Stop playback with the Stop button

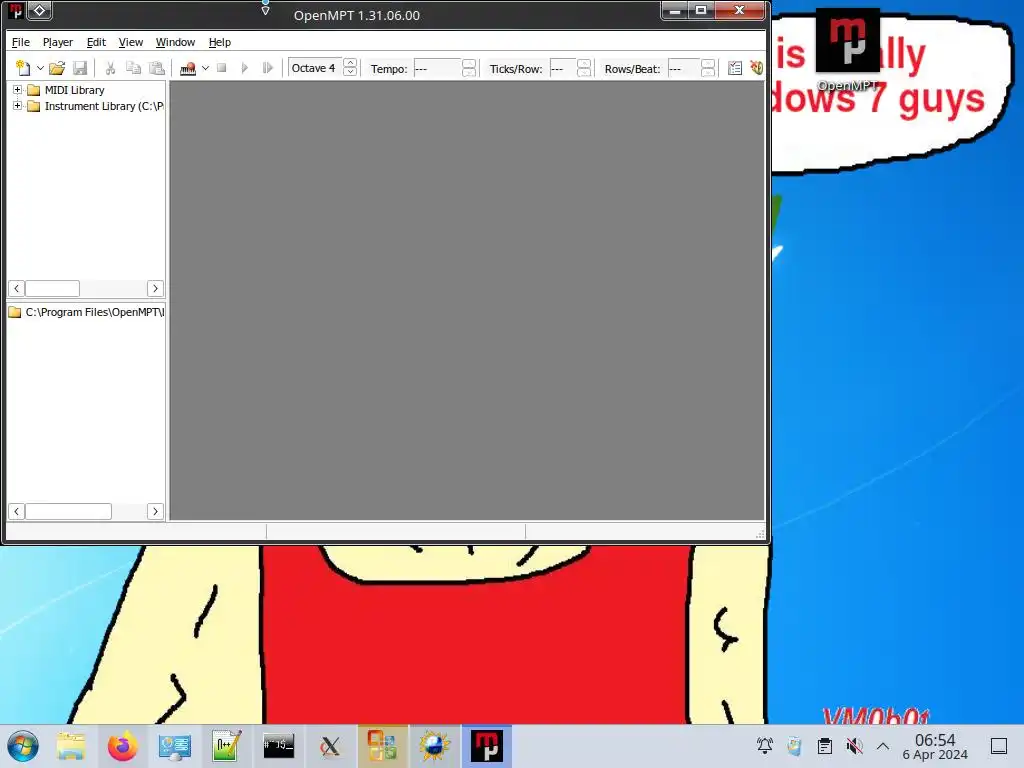click(x=221, y=68)
